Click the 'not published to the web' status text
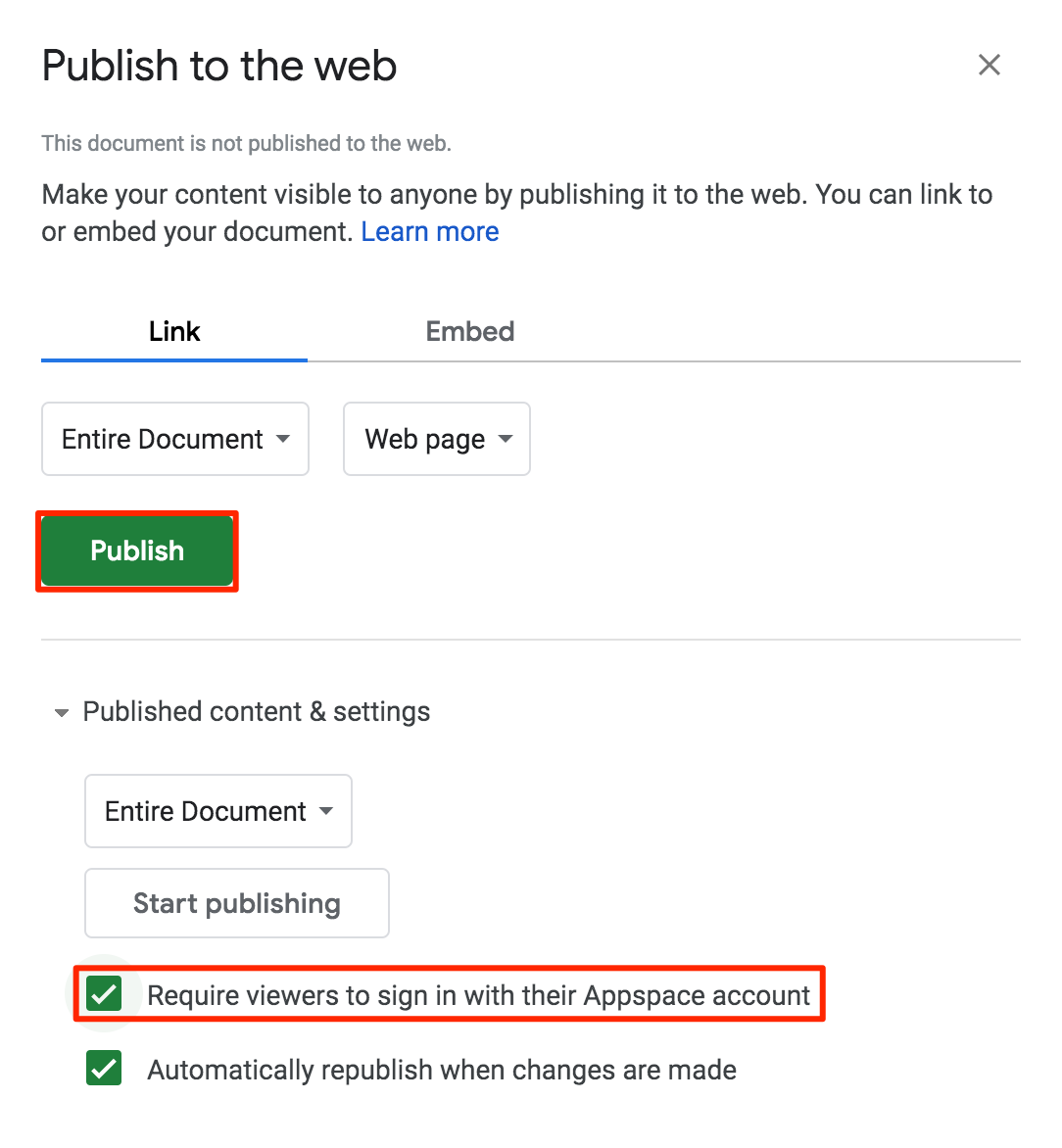 (246, 143)
